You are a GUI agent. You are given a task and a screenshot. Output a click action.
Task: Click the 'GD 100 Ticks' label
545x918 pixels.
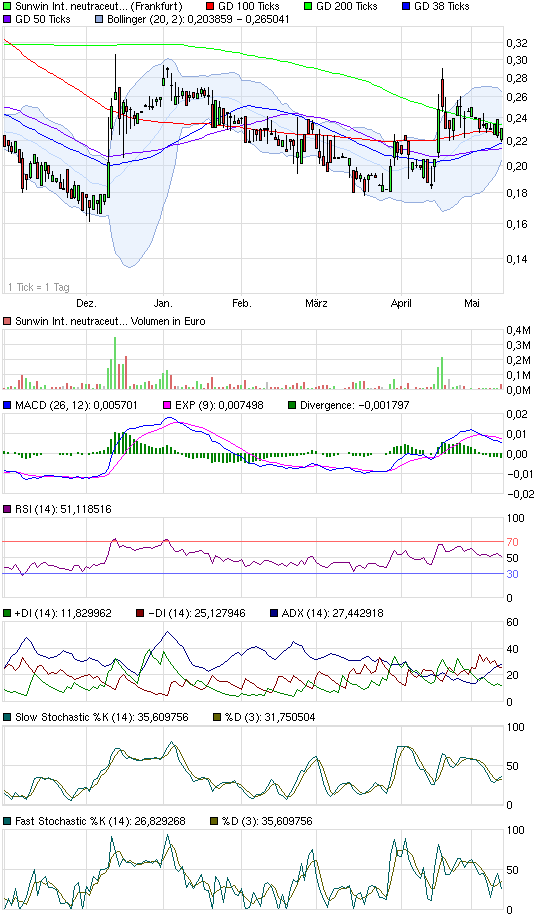[x=249, y=6]
